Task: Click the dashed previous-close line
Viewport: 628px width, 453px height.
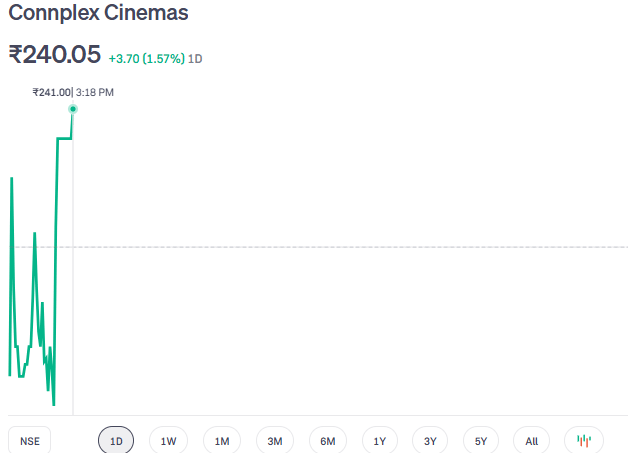Action: coord(350,246)
